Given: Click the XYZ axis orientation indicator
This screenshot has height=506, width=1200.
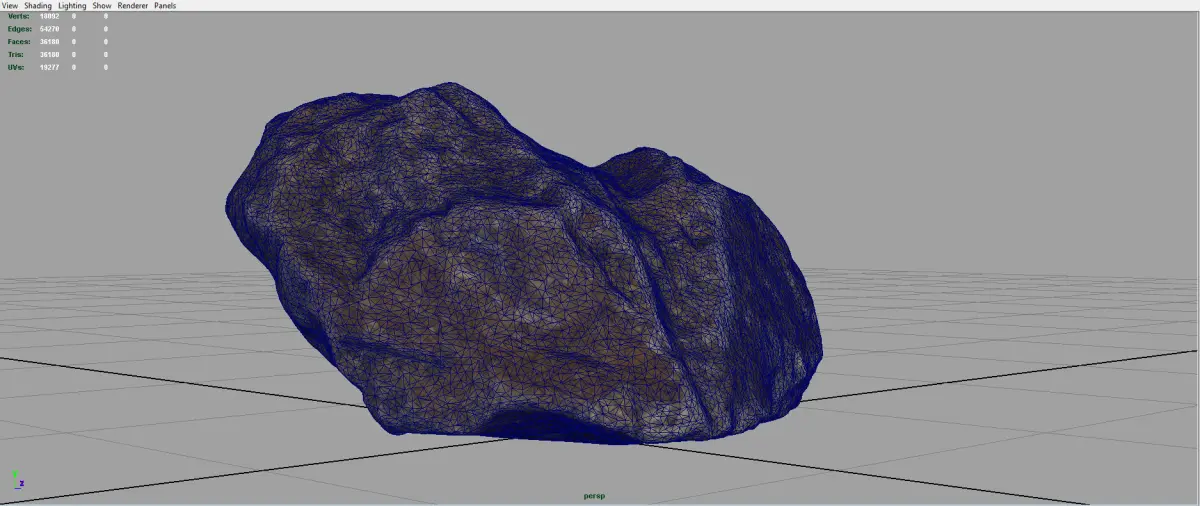Looking at the screenshot, I should coord(17,480).
